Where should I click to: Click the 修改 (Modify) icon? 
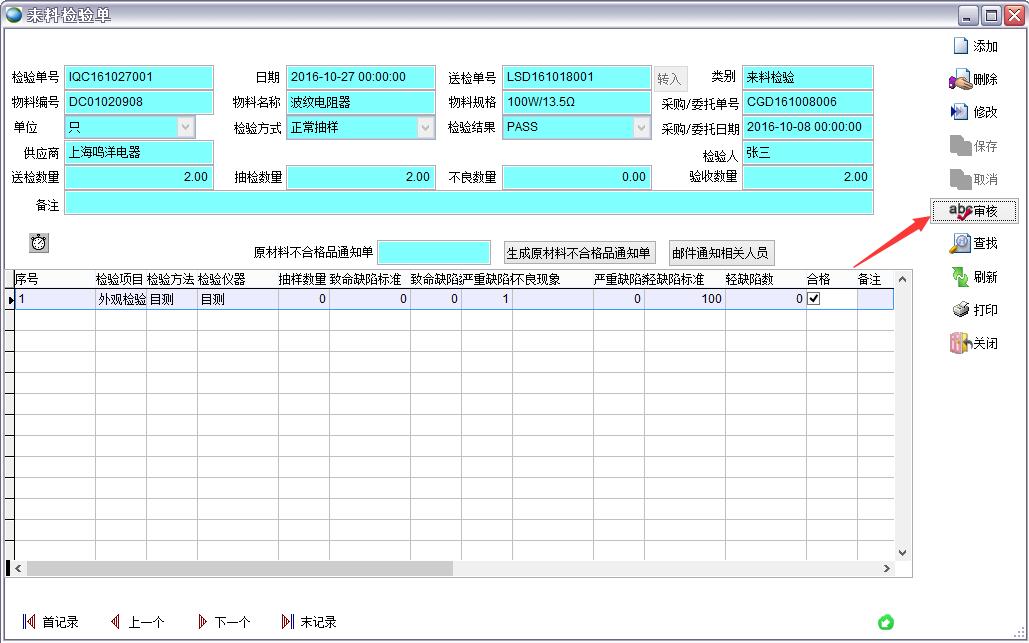[961, 112]
